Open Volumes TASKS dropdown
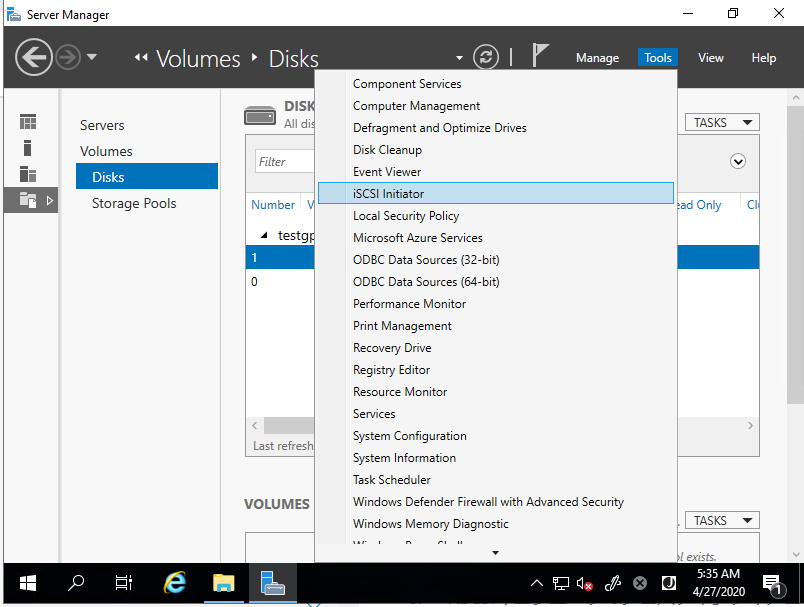 [722, 520]
